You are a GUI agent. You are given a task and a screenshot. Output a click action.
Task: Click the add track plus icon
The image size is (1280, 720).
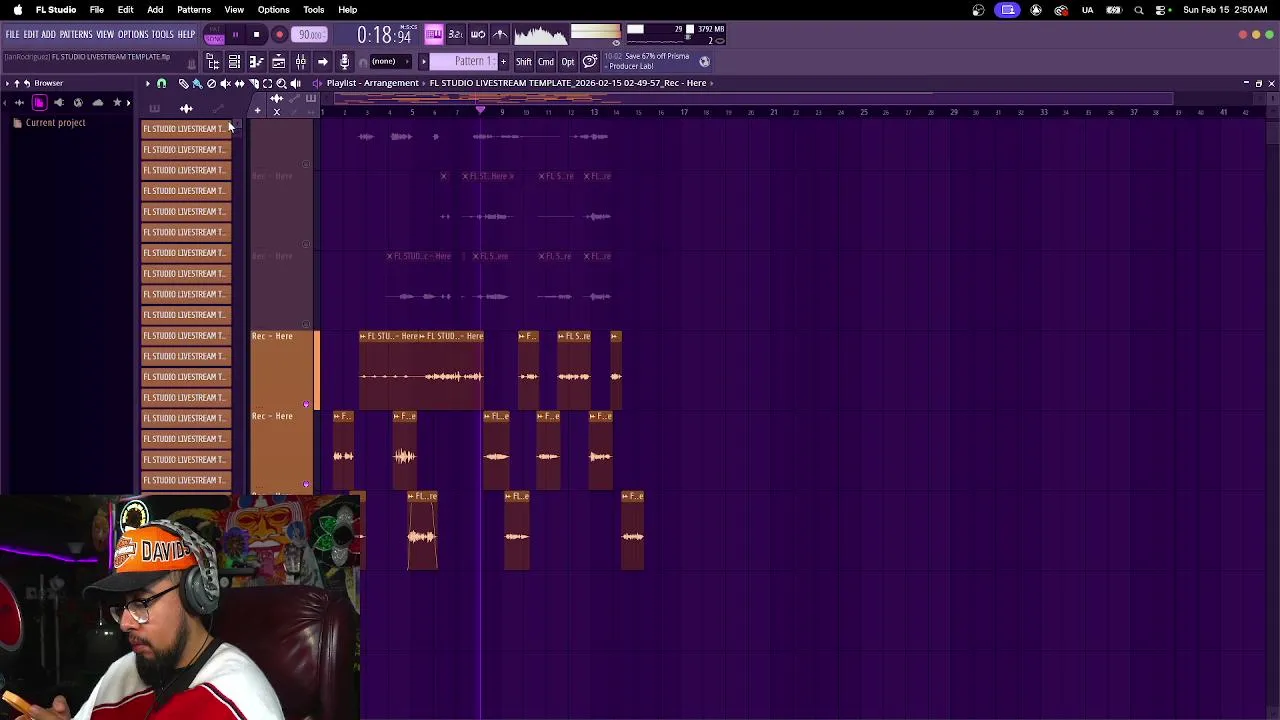click(258, 110)
